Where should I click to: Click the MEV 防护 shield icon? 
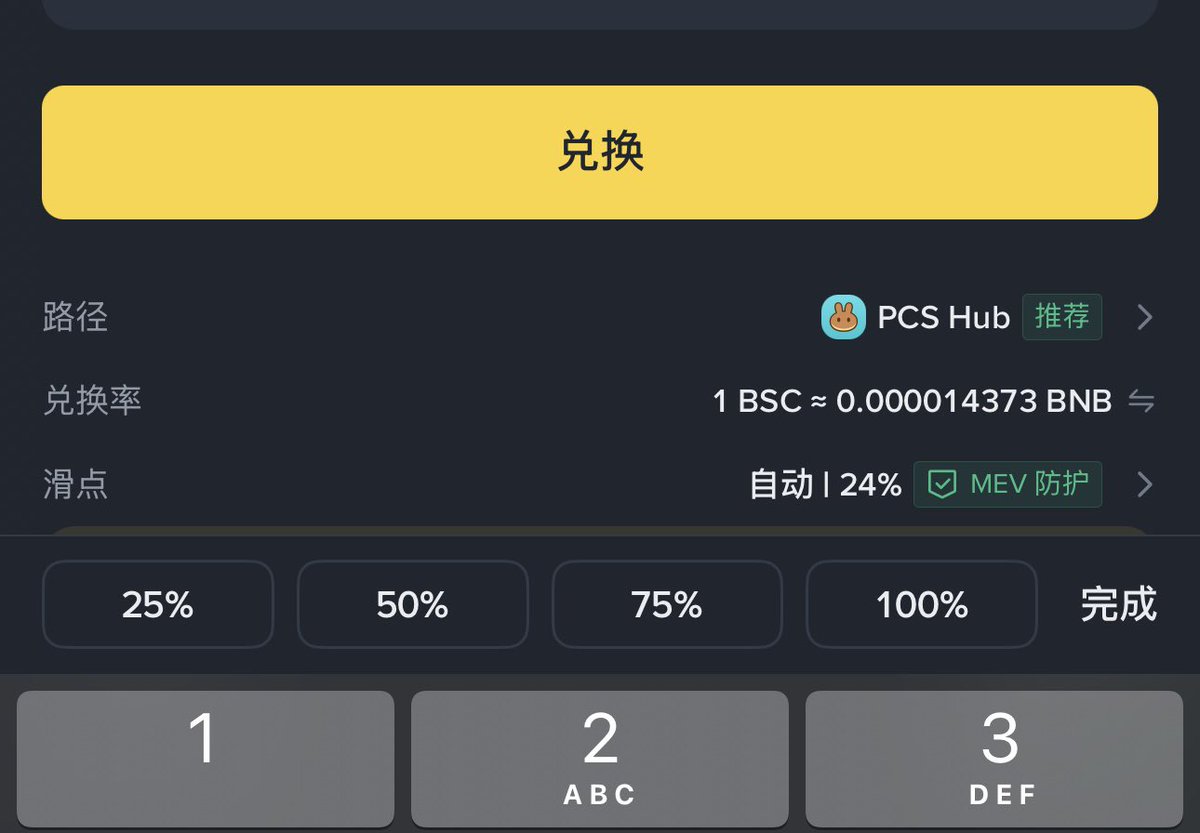[x=942, y=485]
